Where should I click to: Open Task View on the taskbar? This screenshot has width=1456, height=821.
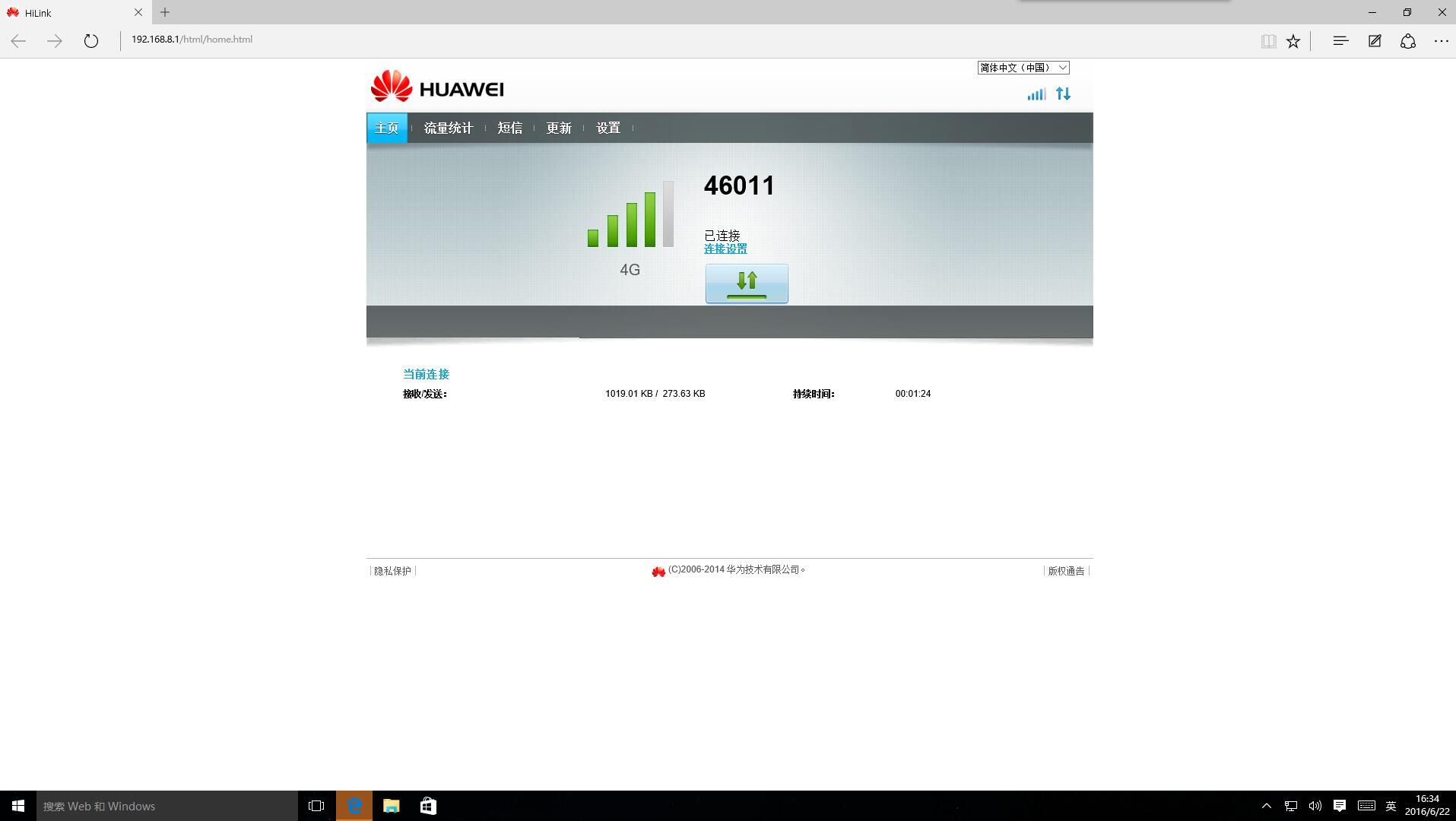pos(316,806)
